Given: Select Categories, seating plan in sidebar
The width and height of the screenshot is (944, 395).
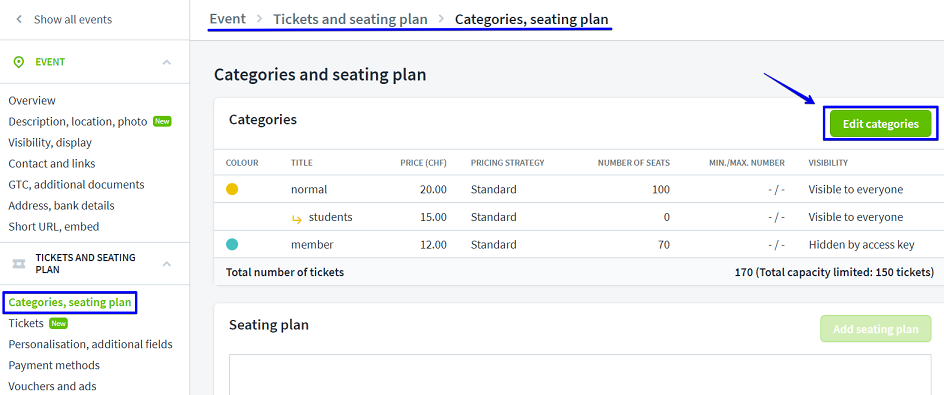Looking at the screenshot, I should [x=70, y=302].
